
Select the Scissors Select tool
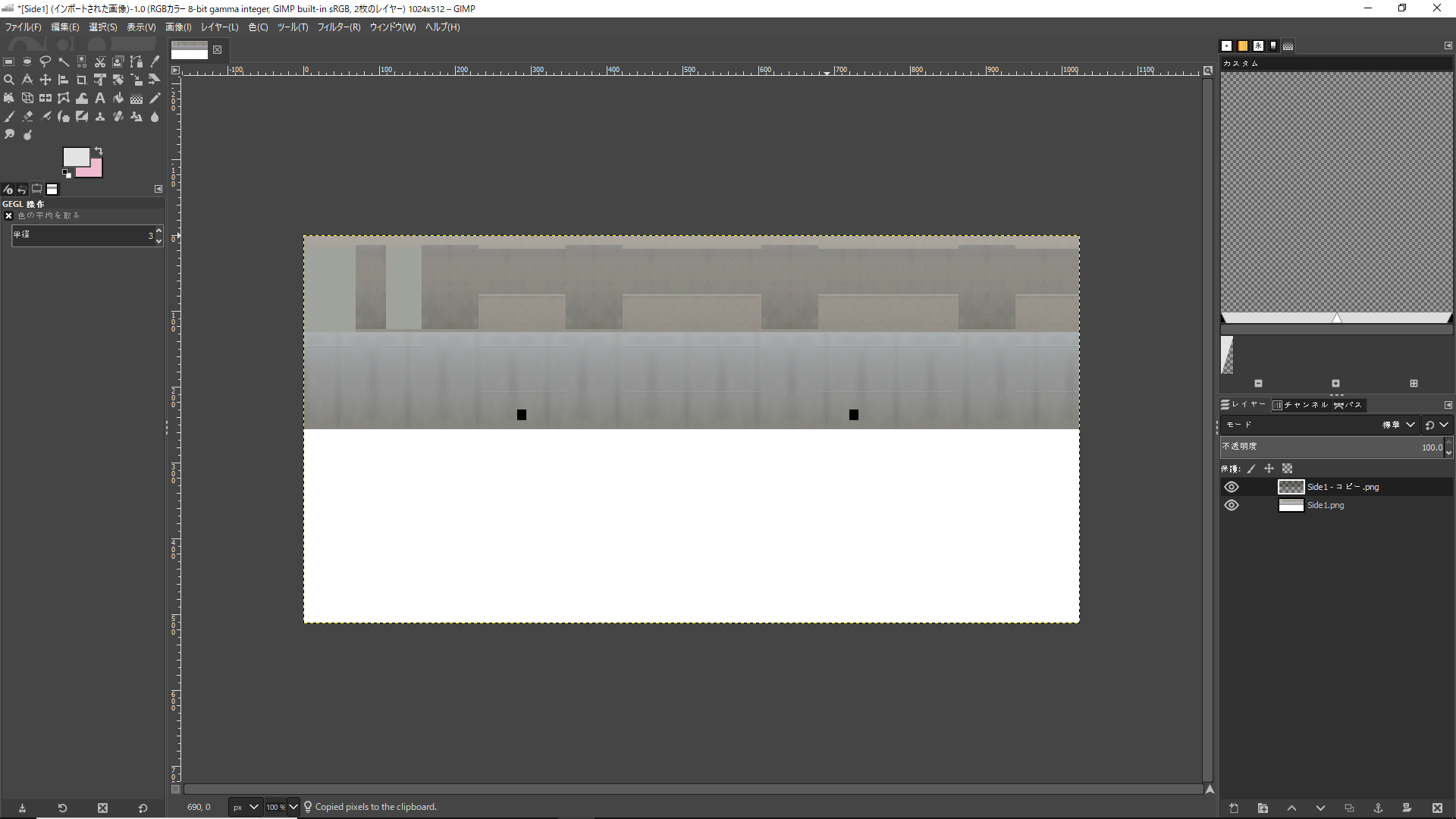tap(100, 61)
